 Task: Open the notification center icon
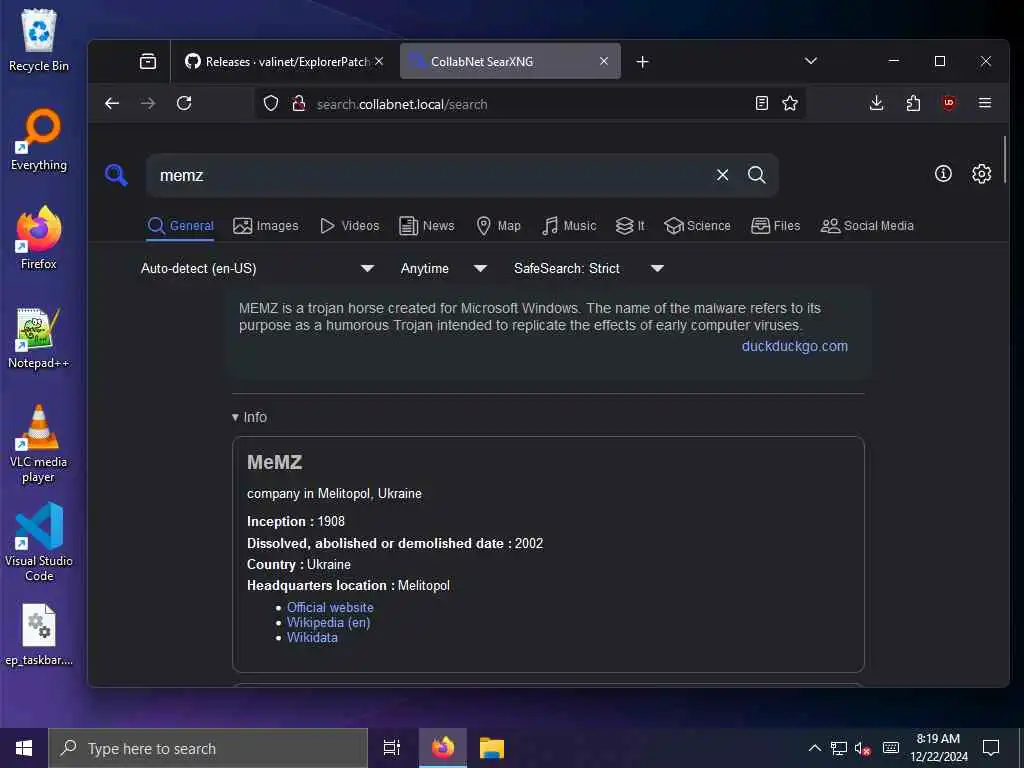[991, 748]
